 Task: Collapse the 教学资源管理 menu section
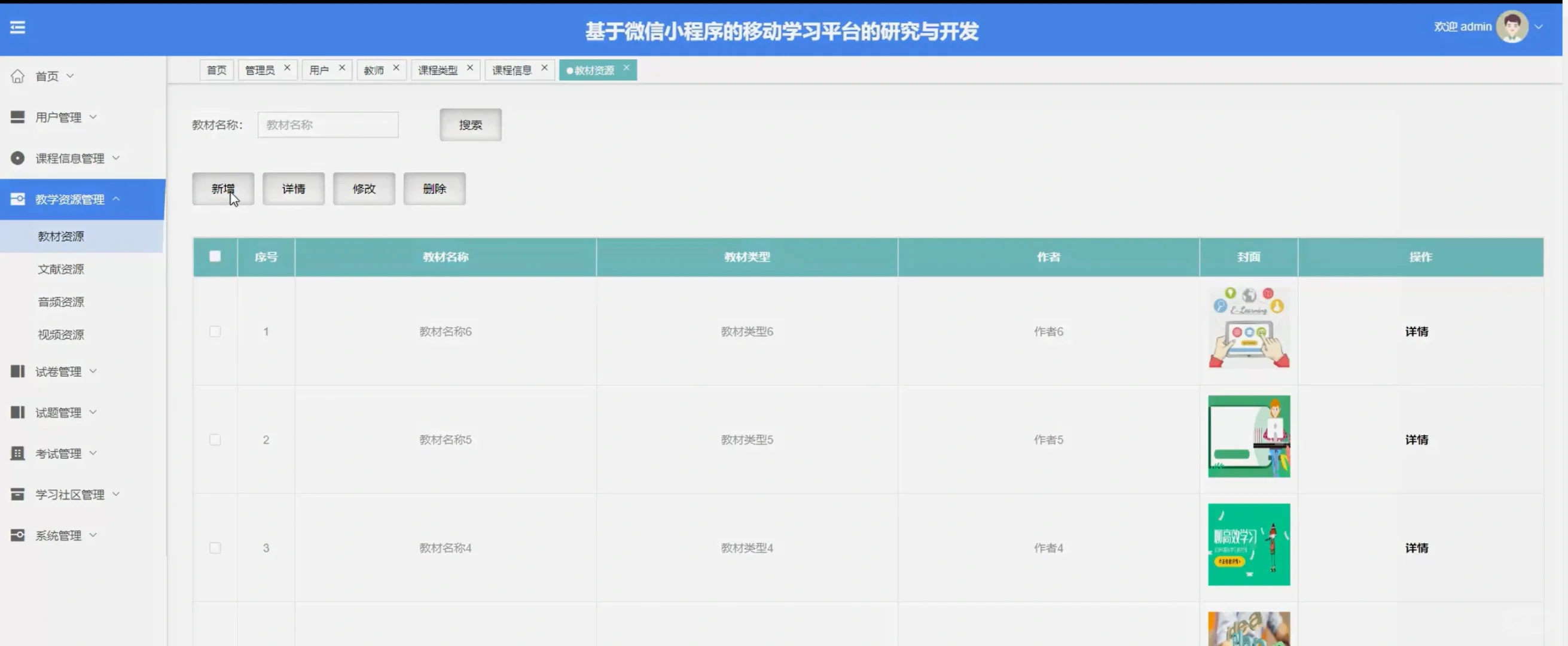pyautogui.click(x=117, y=199)
